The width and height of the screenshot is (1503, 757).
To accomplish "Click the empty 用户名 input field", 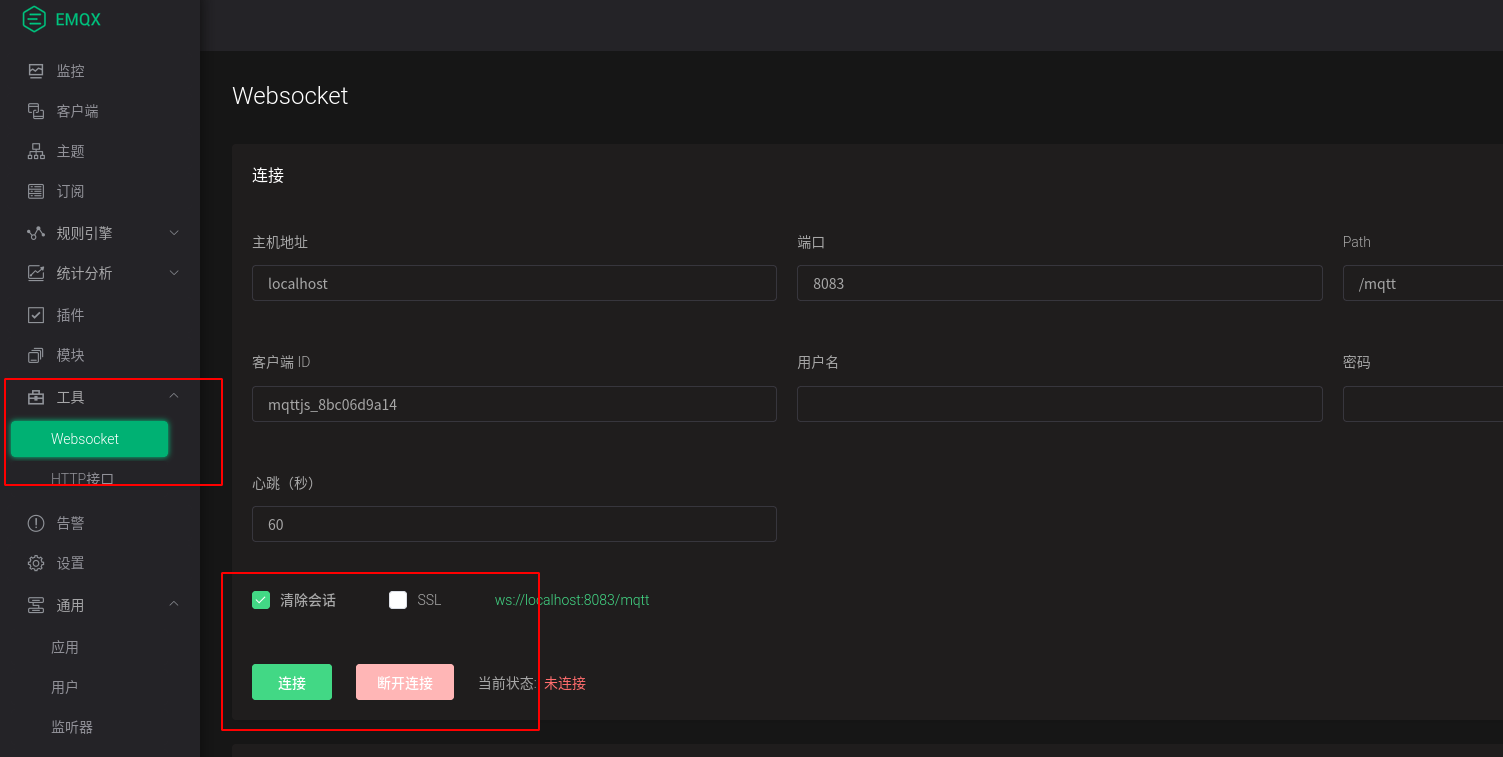I will click(1060, 404).
